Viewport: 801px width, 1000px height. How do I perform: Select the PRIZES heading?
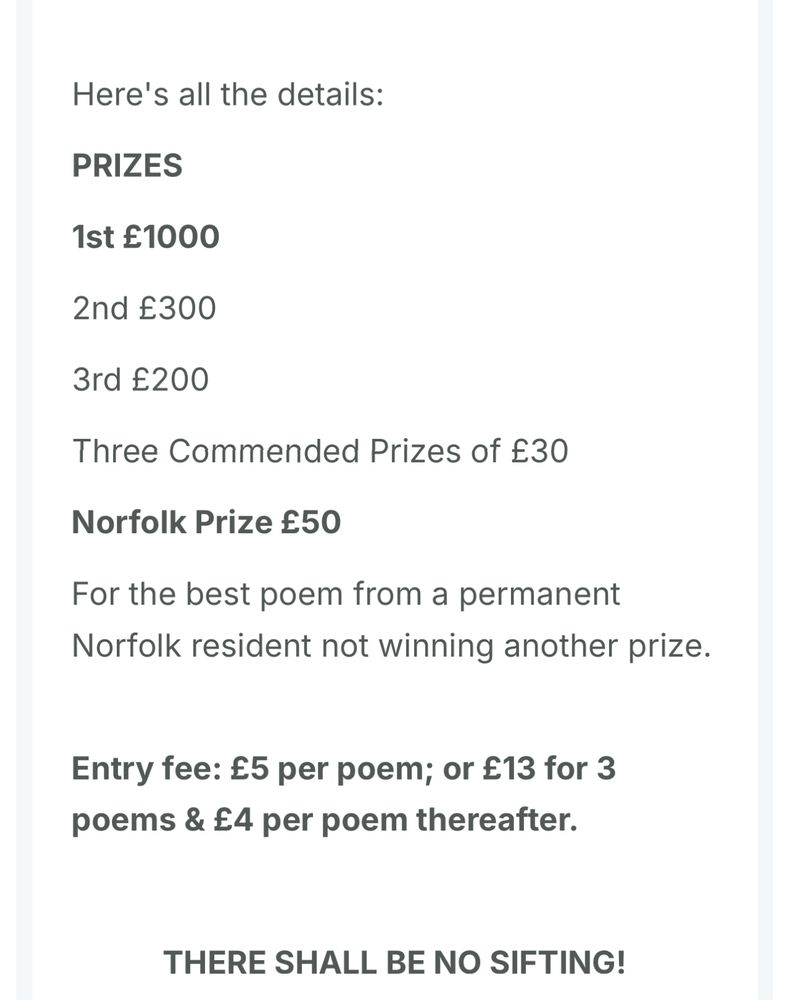[x=127, y=166]
